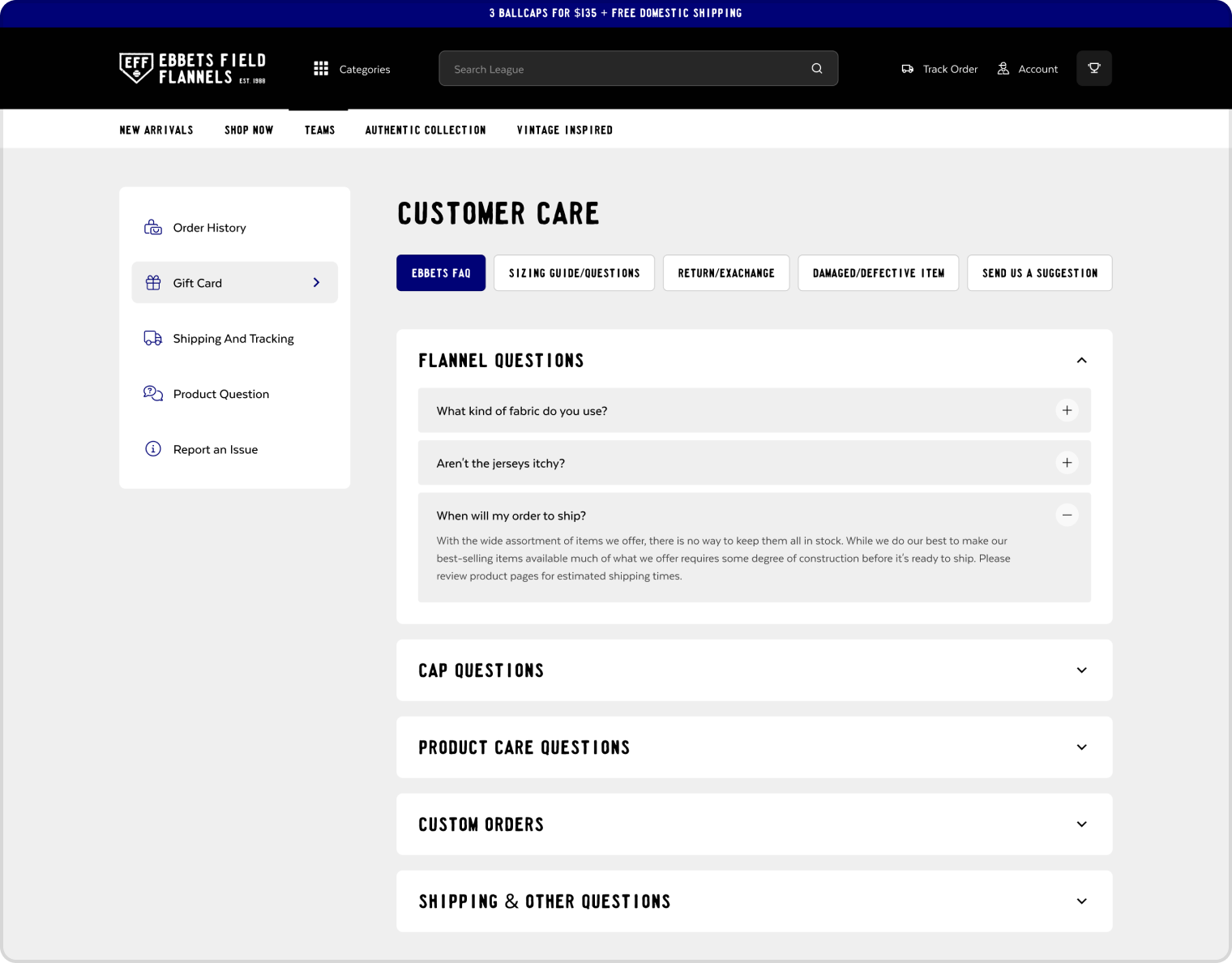Click the Categories label

click(365, 70)
